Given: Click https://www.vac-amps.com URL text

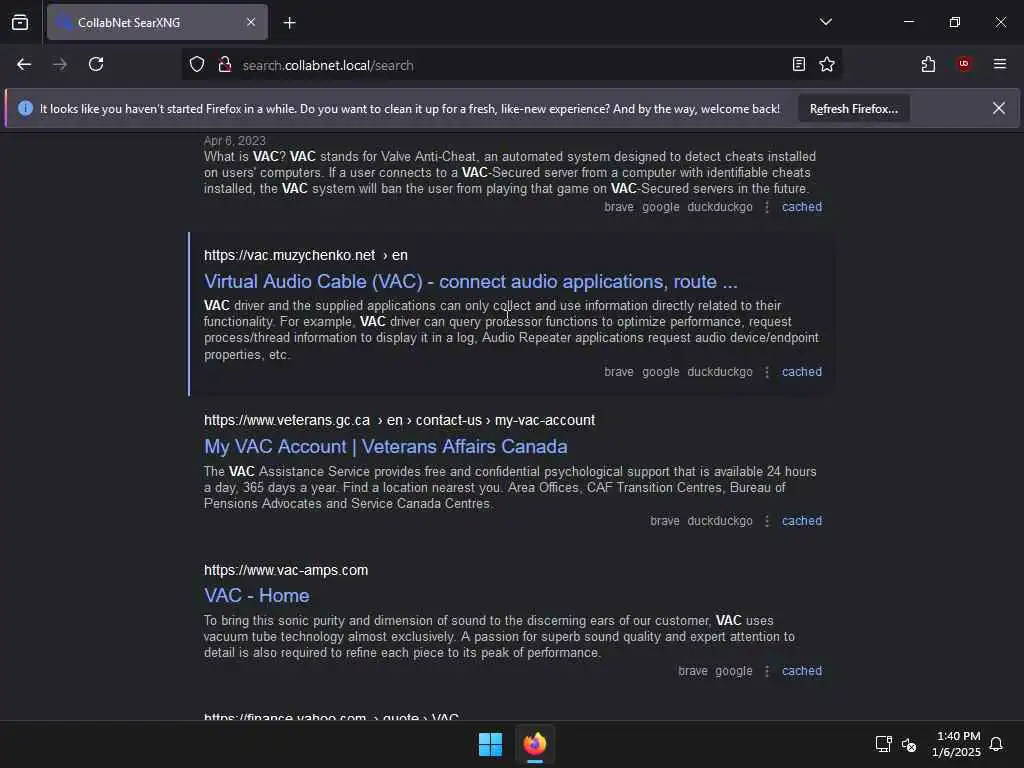Looking at the screenshot, I should [286, 570].
